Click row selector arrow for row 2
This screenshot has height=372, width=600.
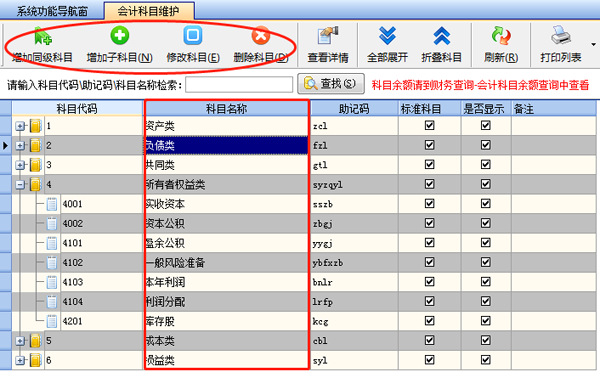pyautogui.click(x=5, y=145)
